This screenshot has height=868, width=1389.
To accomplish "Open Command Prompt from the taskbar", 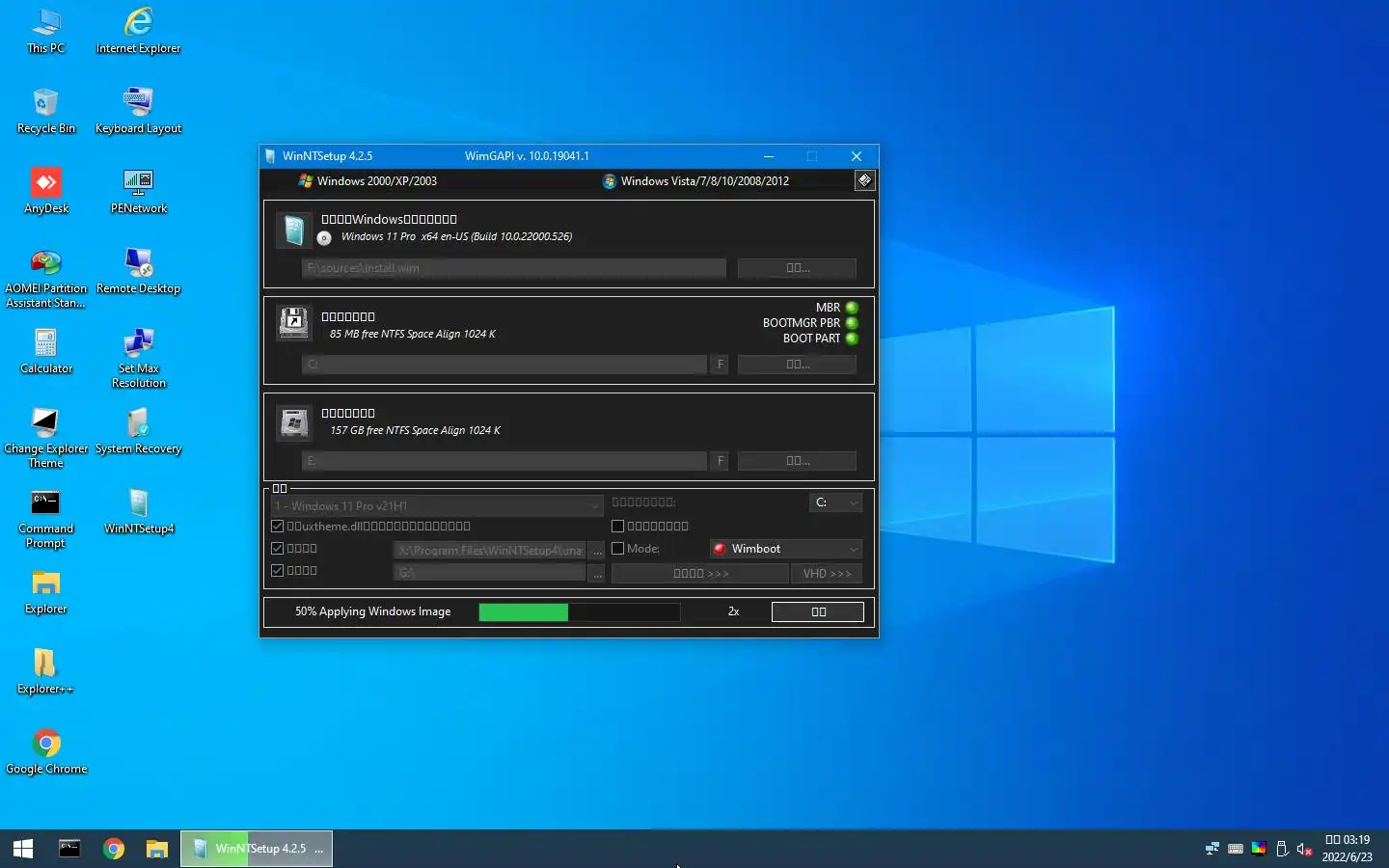I will (x=69, y=849).
